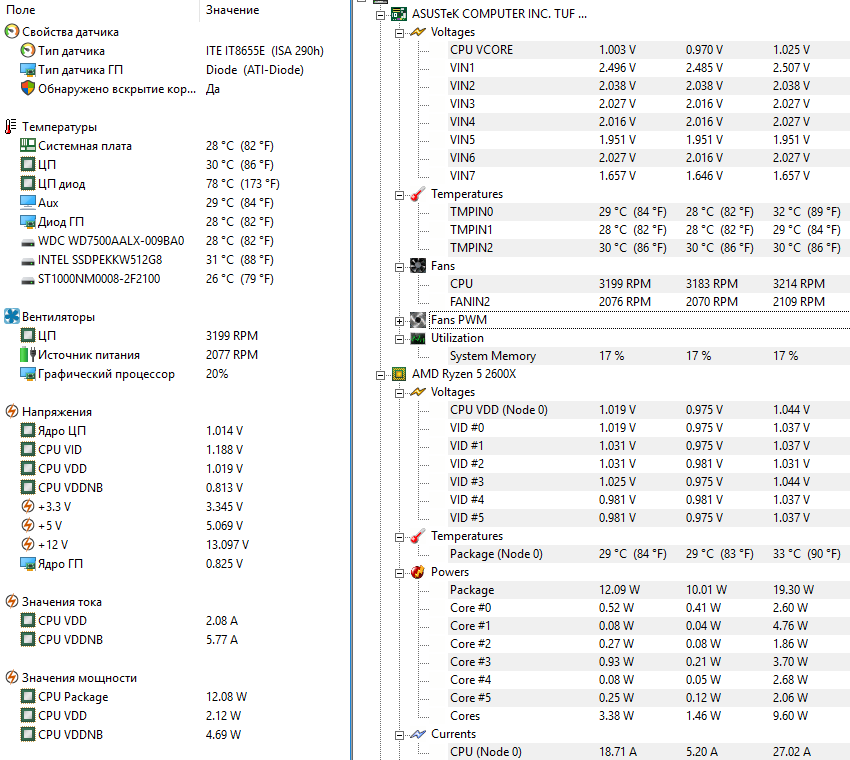850x760 pixels.
Task: Click the Utilization graph icon
Action: point(418,338)
